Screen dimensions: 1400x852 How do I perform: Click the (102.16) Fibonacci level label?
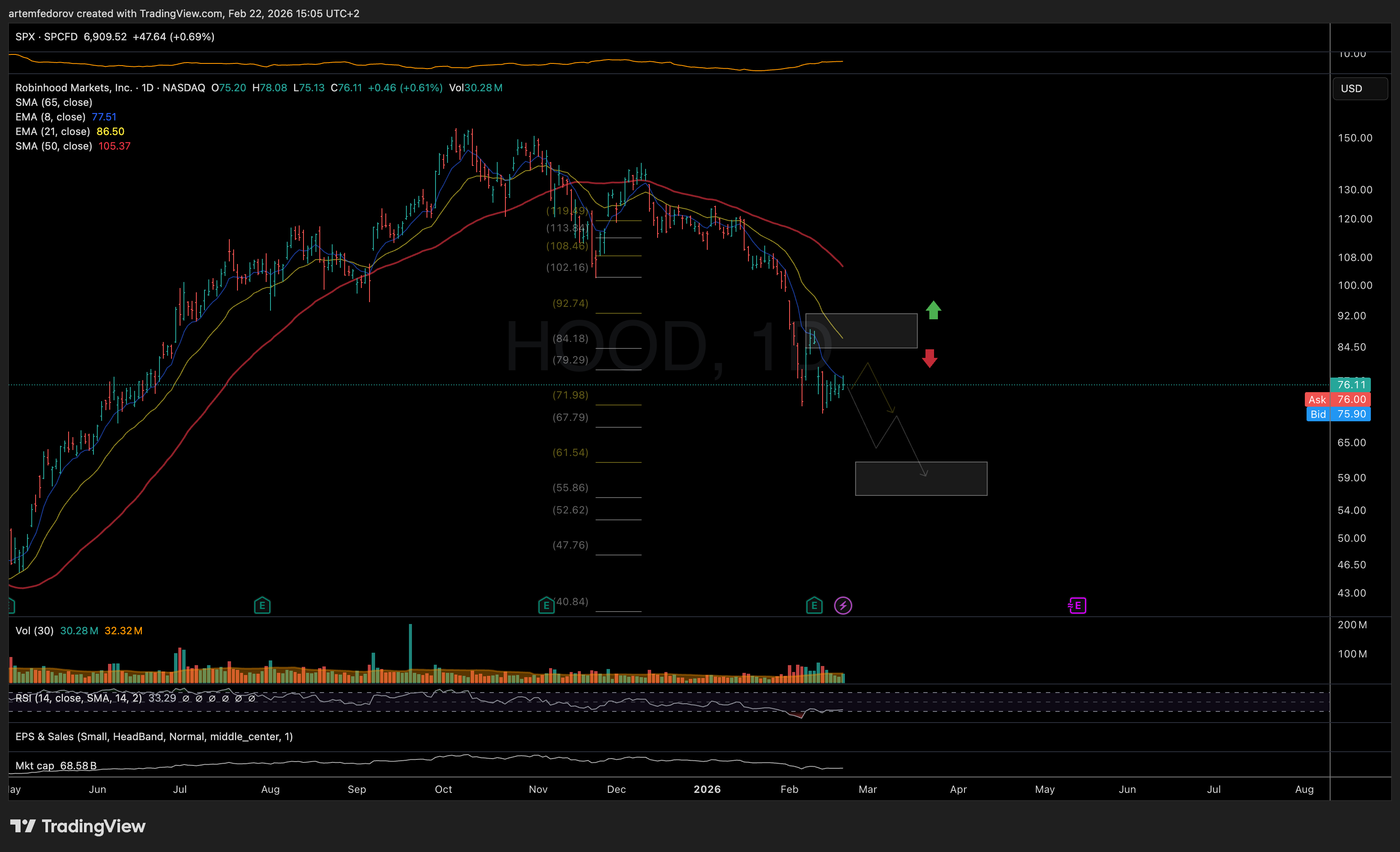pyautogui.click(x=567, y=267)
